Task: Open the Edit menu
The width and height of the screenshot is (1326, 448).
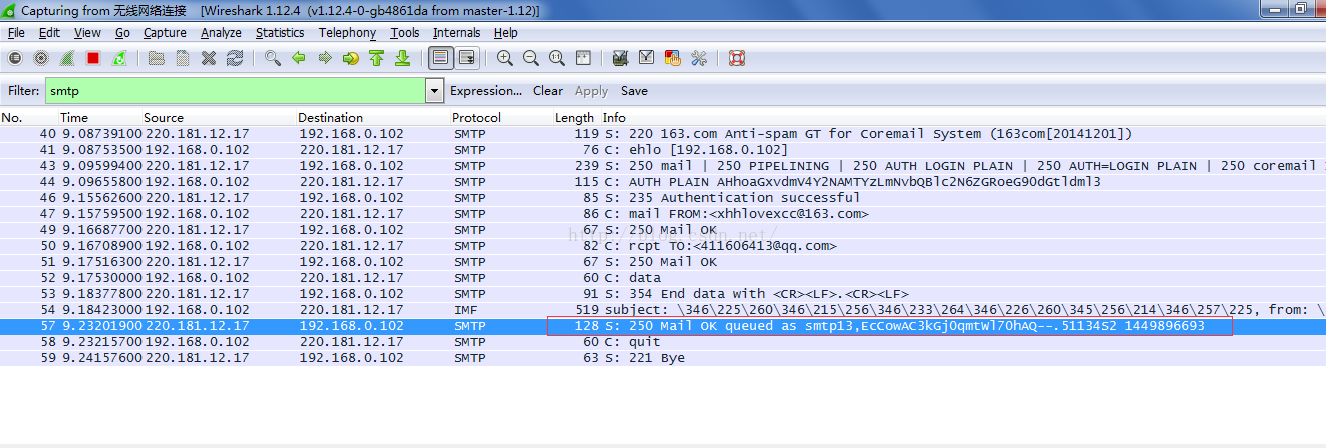Action: (49, 33)
